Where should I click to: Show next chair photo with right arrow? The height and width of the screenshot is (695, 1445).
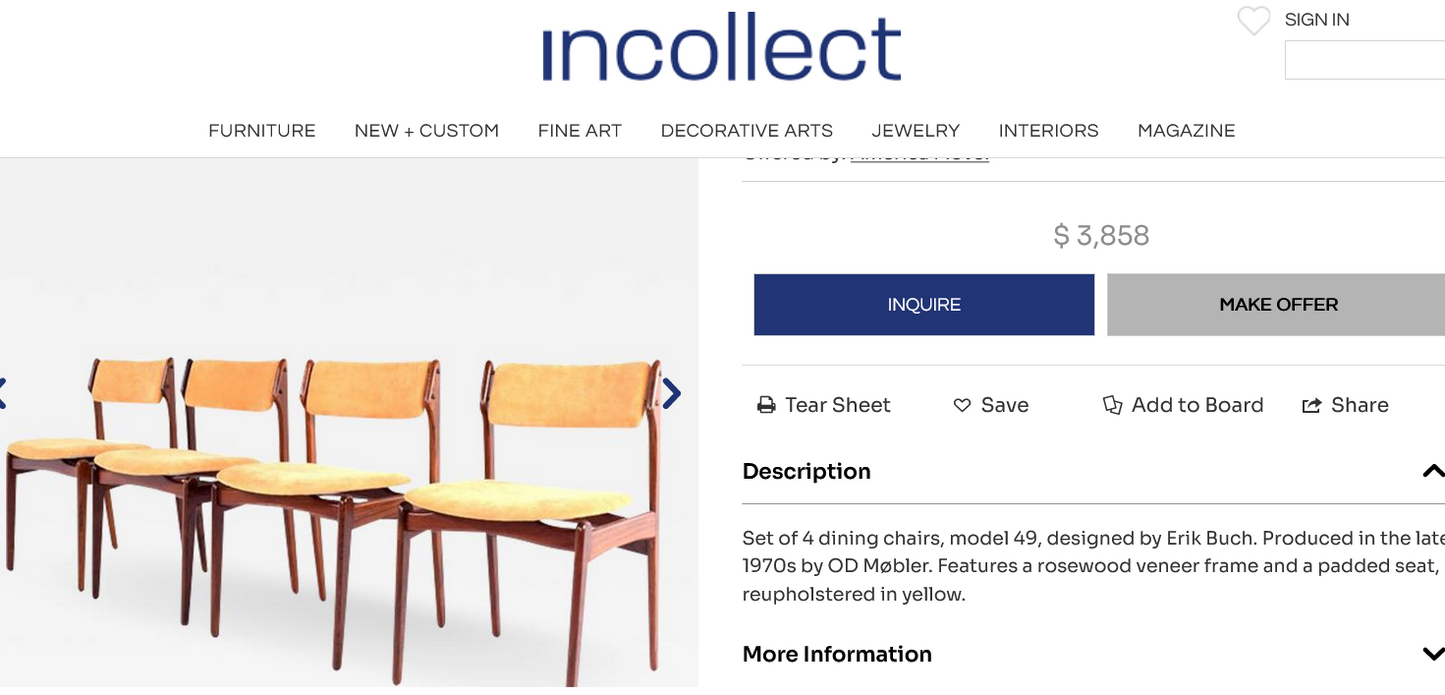[672, 394]
